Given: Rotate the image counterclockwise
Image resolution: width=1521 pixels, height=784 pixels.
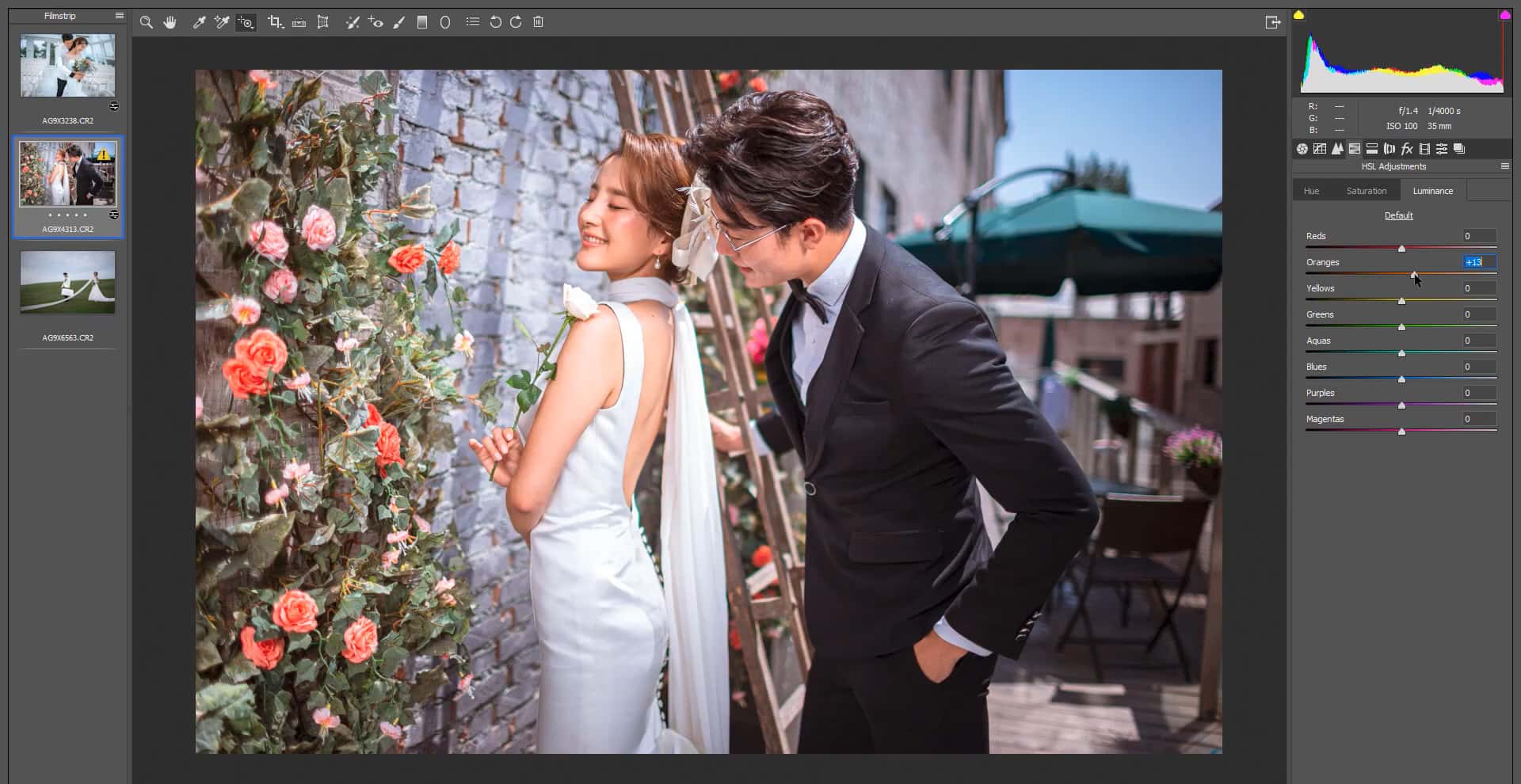Looking at the screenshot, I should [494, 22].
